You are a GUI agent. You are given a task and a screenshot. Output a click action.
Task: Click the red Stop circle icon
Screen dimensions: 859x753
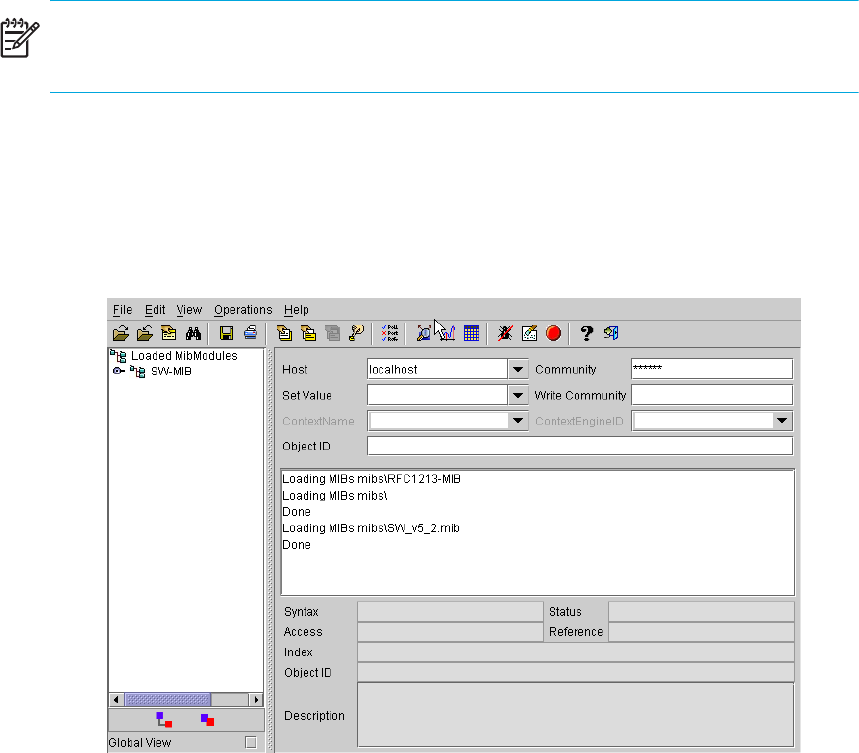coord(553,334)
